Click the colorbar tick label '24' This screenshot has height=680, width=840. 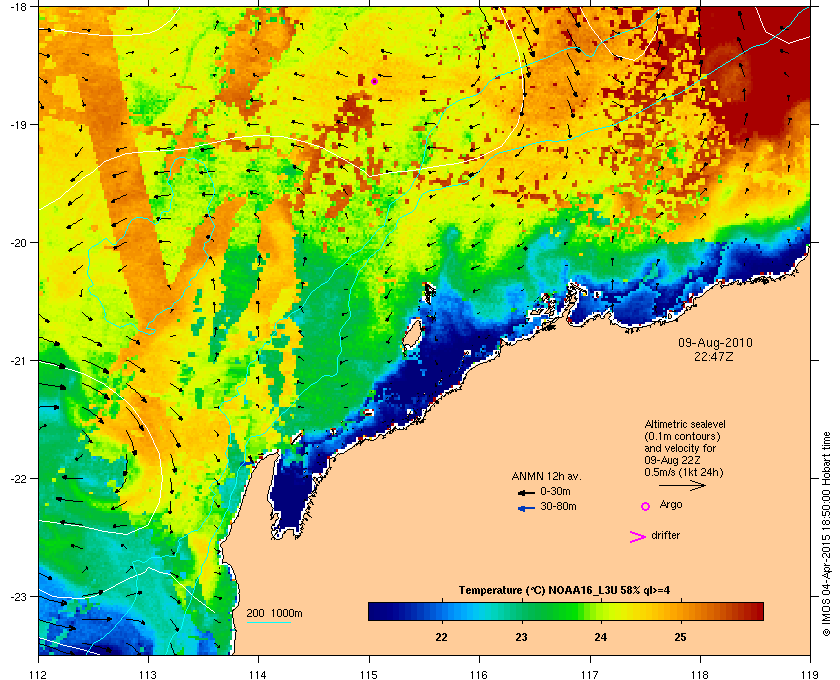pos(601,637)
